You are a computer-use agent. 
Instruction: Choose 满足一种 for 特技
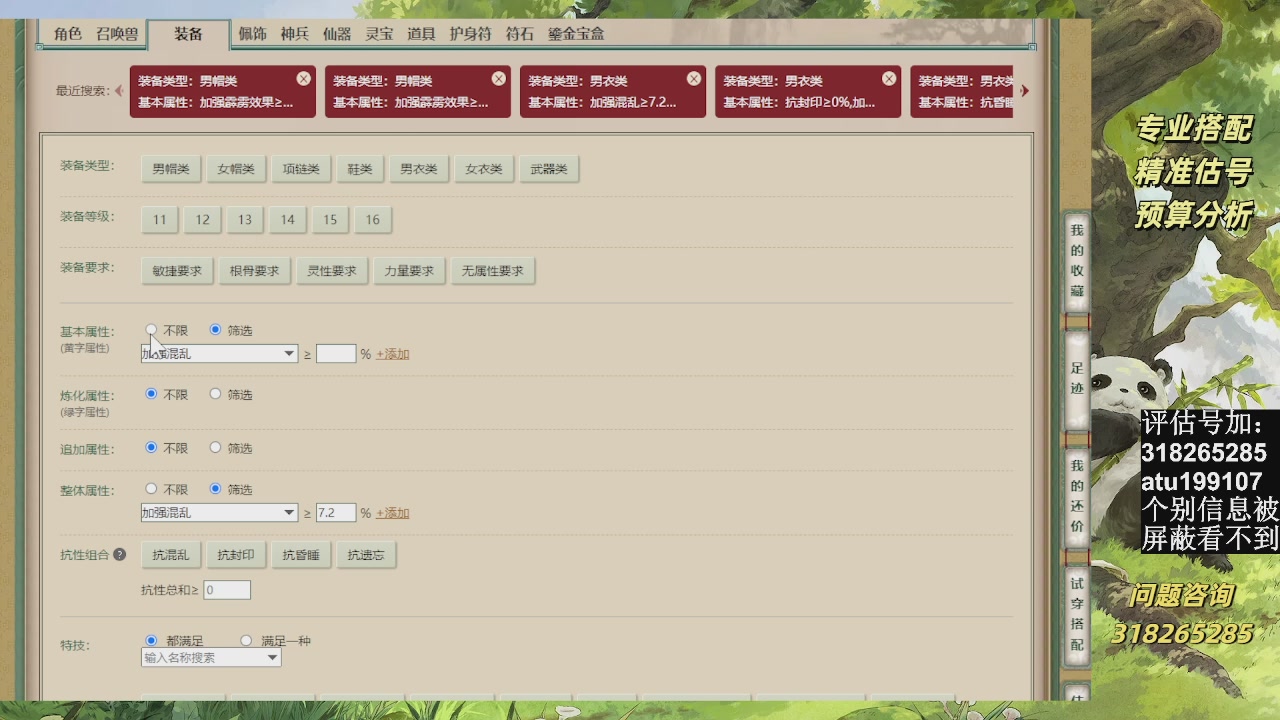coord(246,640)
